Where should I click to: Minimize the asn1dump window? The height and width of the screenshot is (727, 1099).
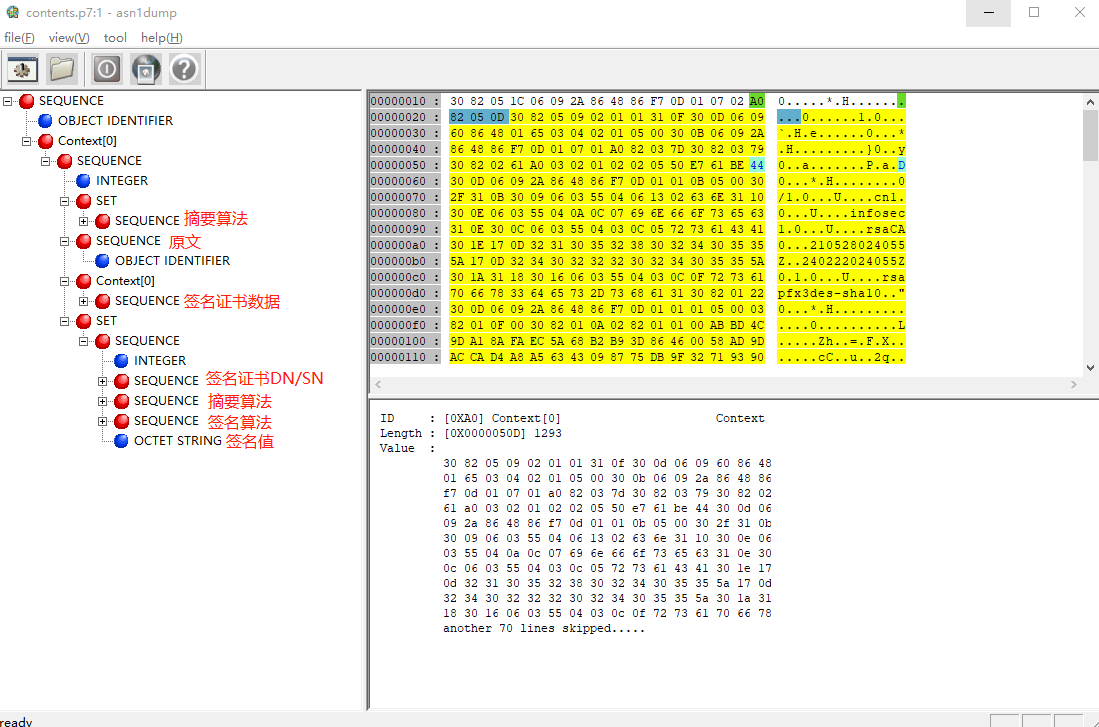point(988,13)
